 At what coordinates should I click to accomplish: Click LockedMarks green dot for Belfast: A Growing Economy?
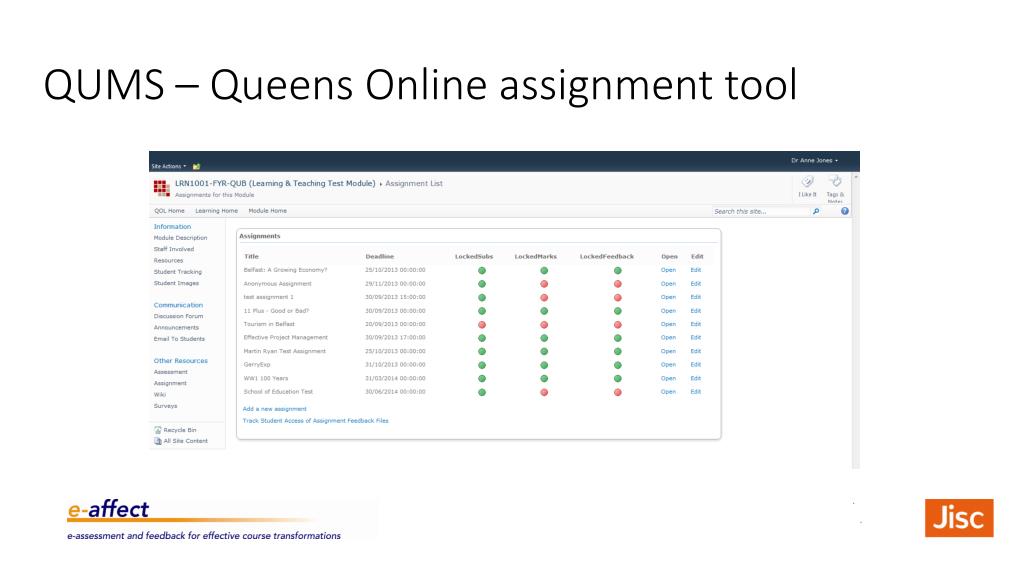click(544, 270)
